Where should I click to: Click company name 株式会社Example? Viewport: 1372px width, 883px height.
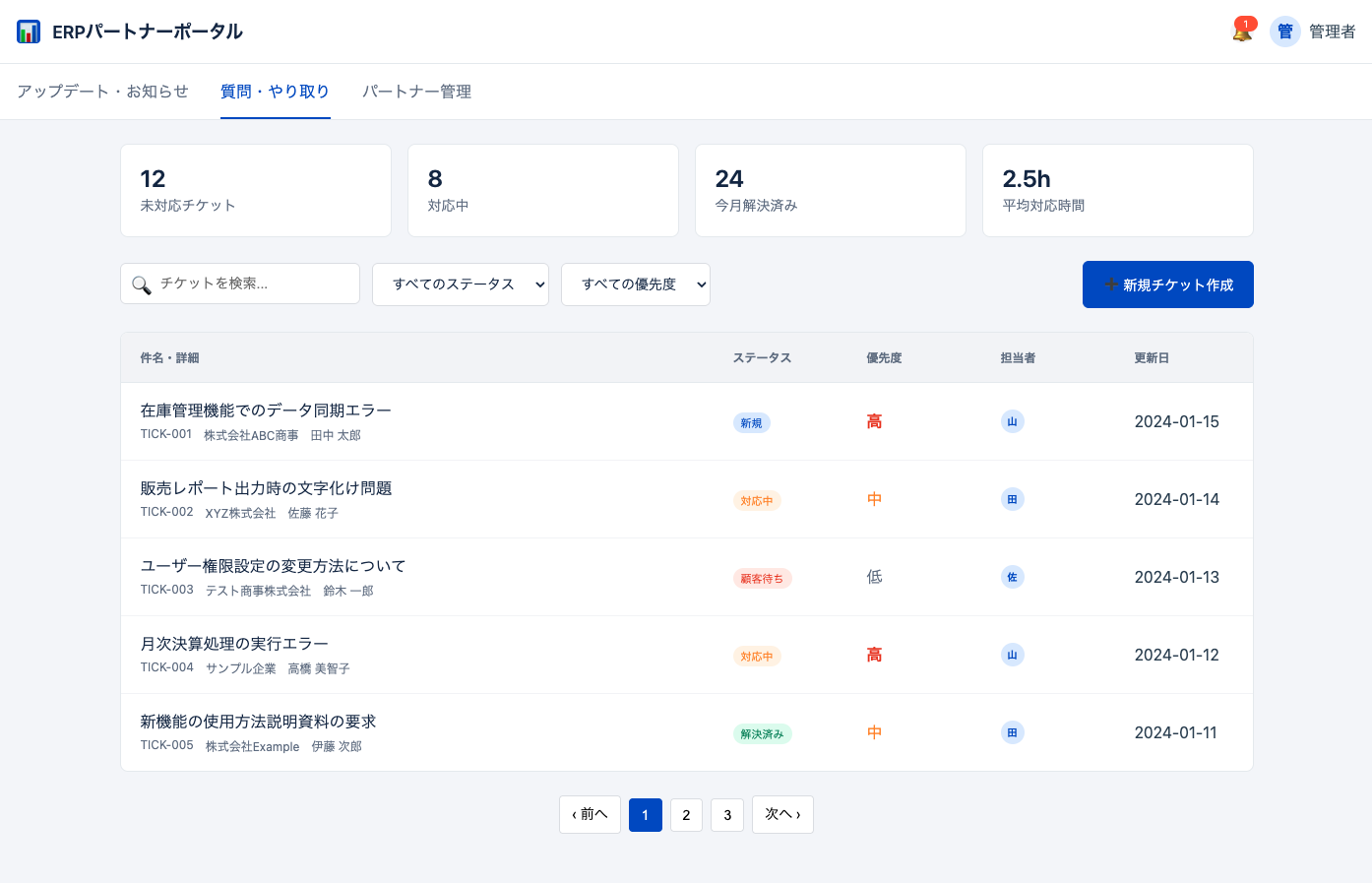pos(252,746)
